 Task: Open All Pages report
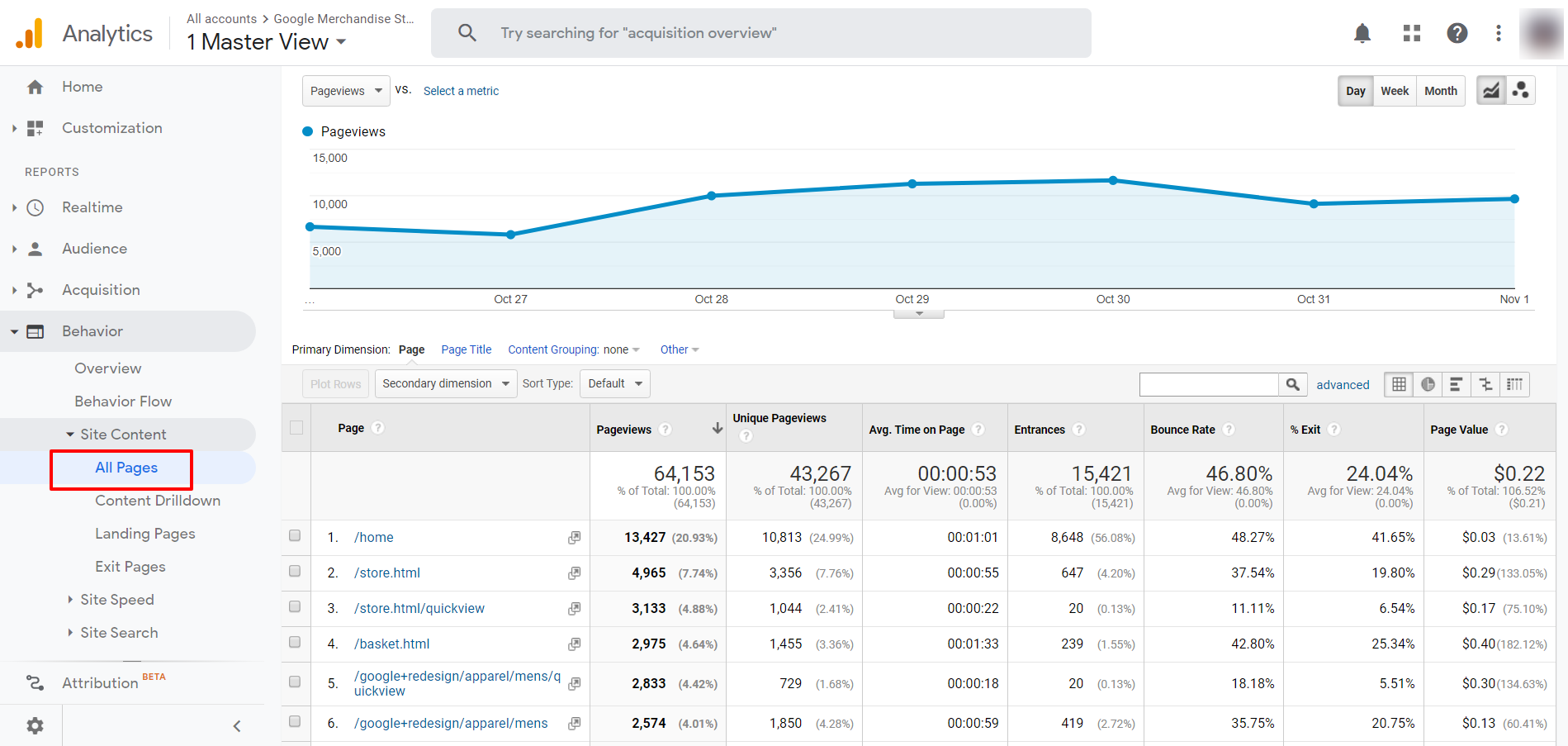tap(126, 468)
